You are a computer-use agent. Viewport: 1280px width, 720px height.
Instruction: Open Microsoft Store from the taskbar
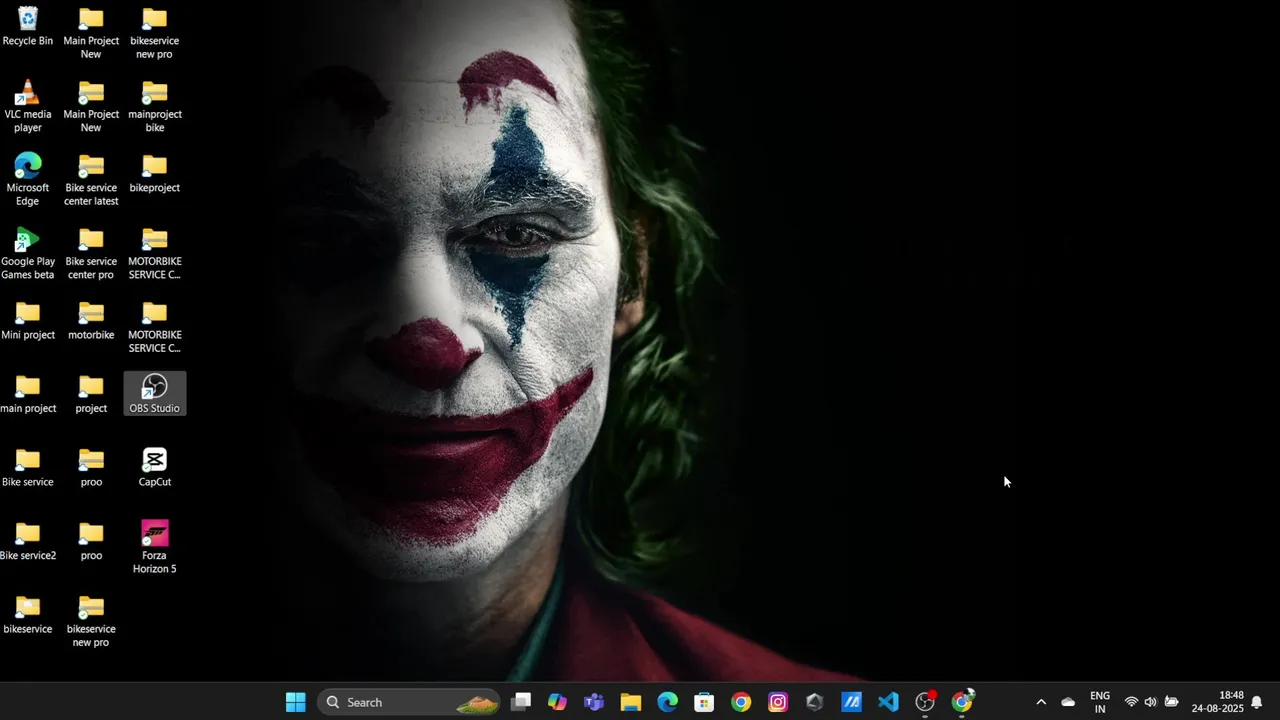[704, 702]
